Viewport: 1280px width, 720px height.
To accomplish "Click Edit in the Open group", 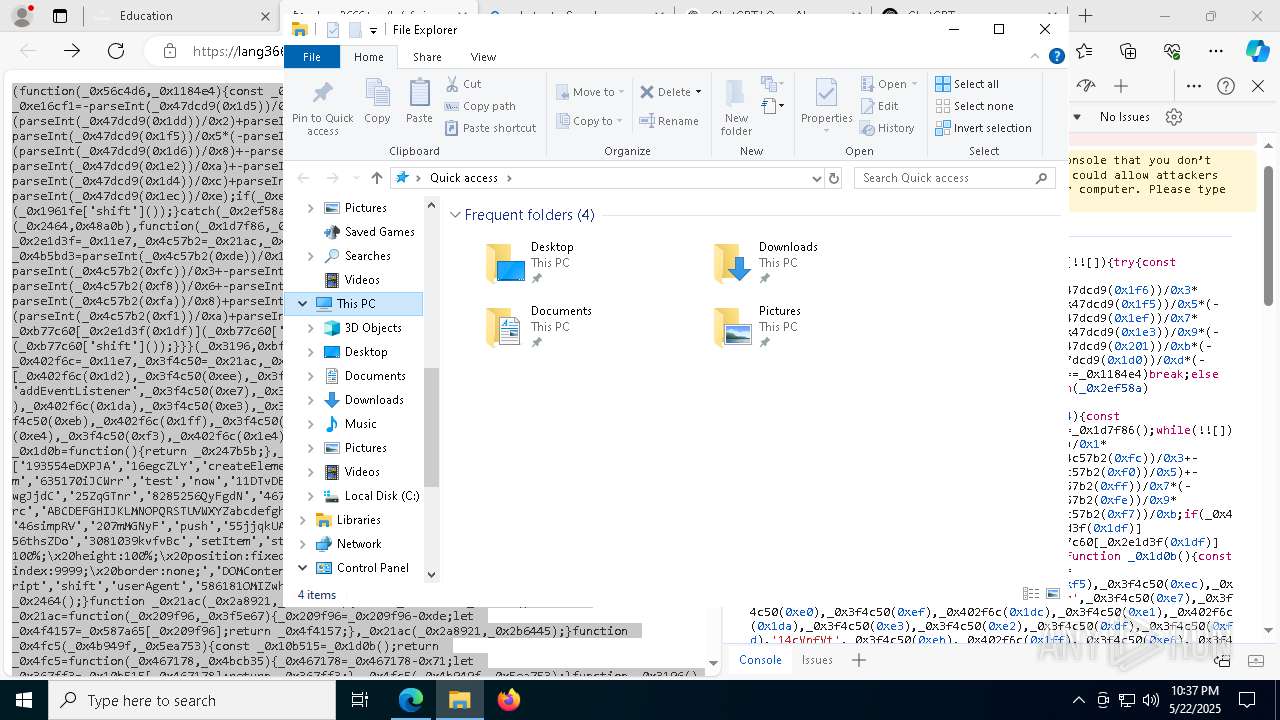I will pyautogui.click(x=879, y=106).
